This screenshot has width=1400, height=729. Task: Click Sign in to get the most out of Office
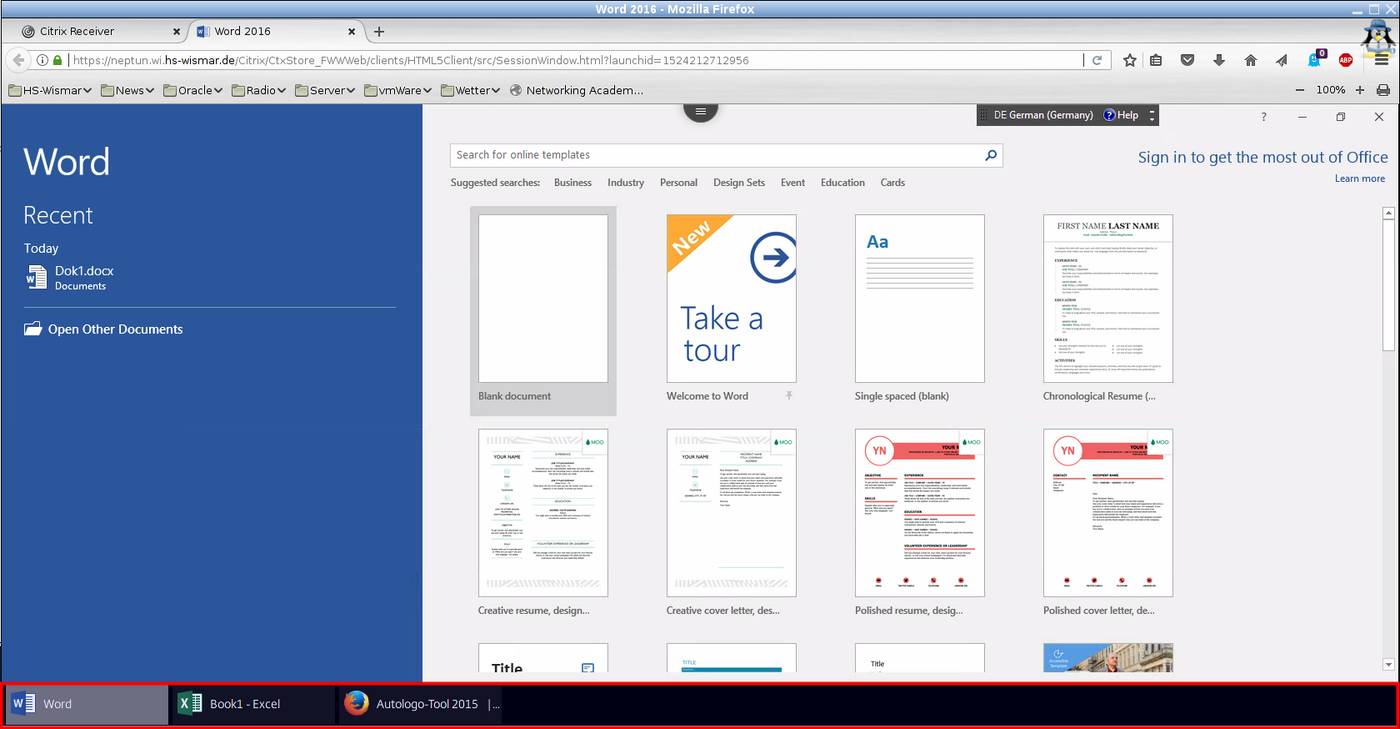tap(1262, 157)
